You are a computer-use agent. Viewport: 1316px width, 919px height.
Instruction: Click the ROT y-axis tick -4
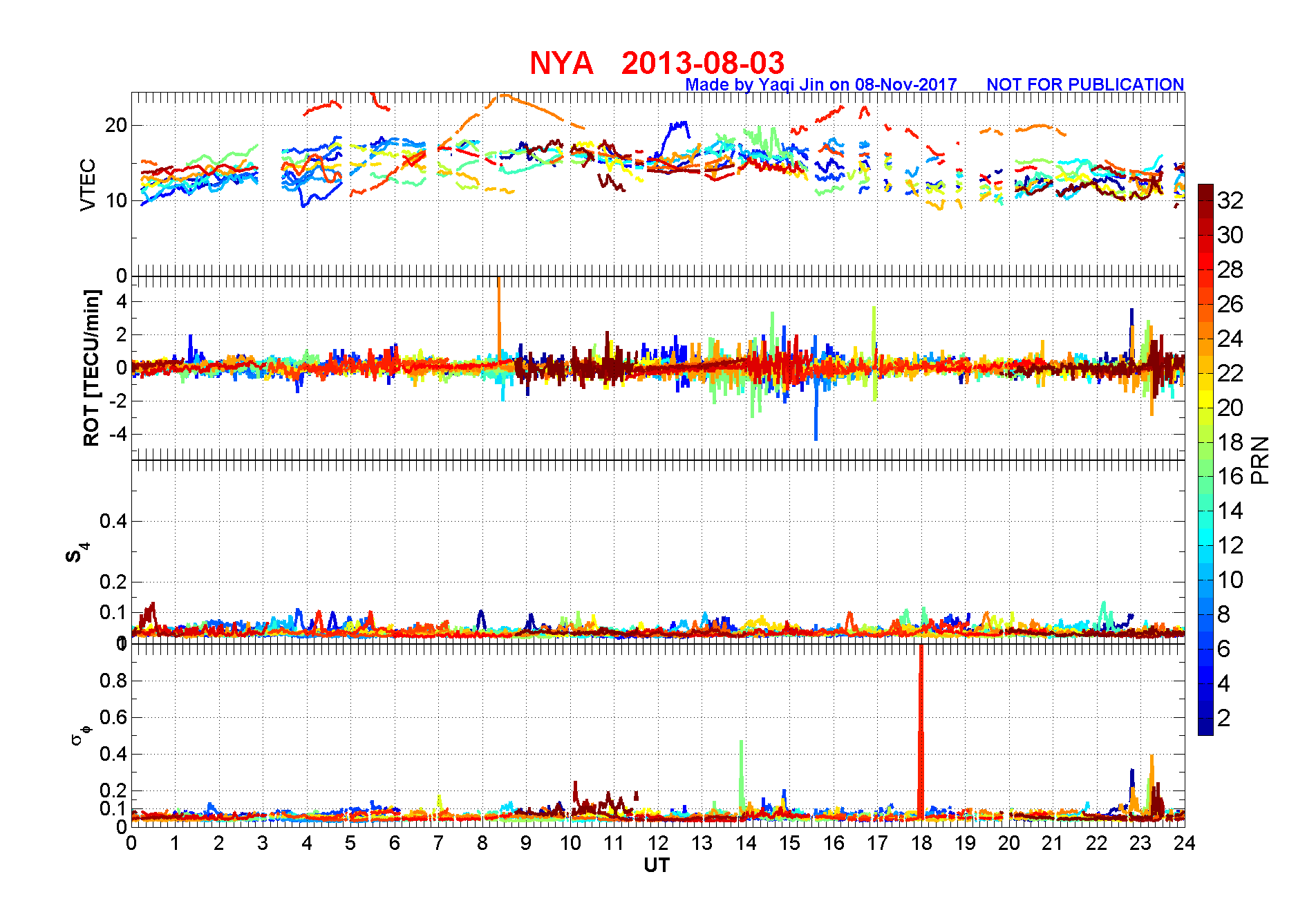(118, 435)
